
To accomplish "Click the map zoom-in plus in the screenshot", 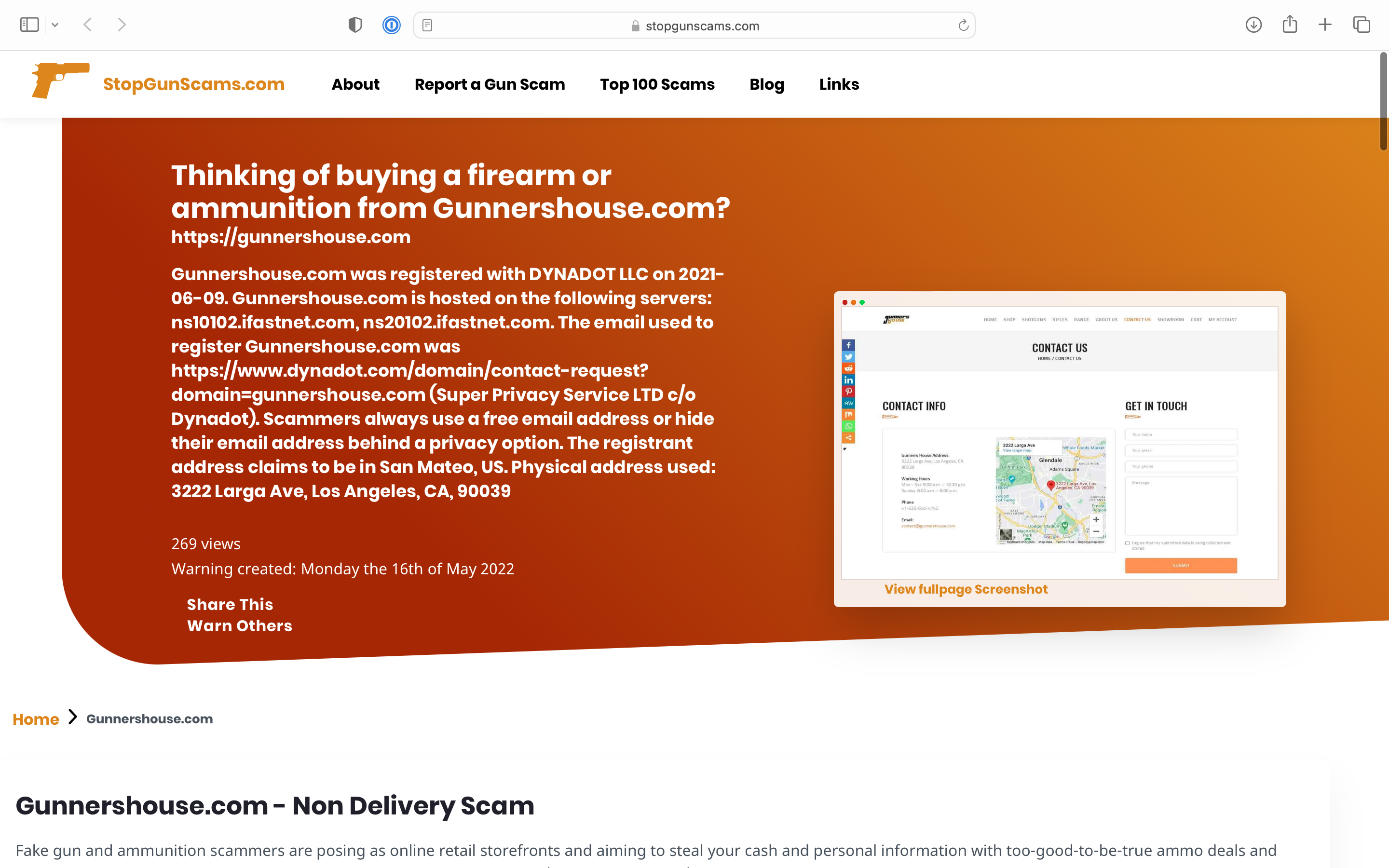I will [1096, 519].
